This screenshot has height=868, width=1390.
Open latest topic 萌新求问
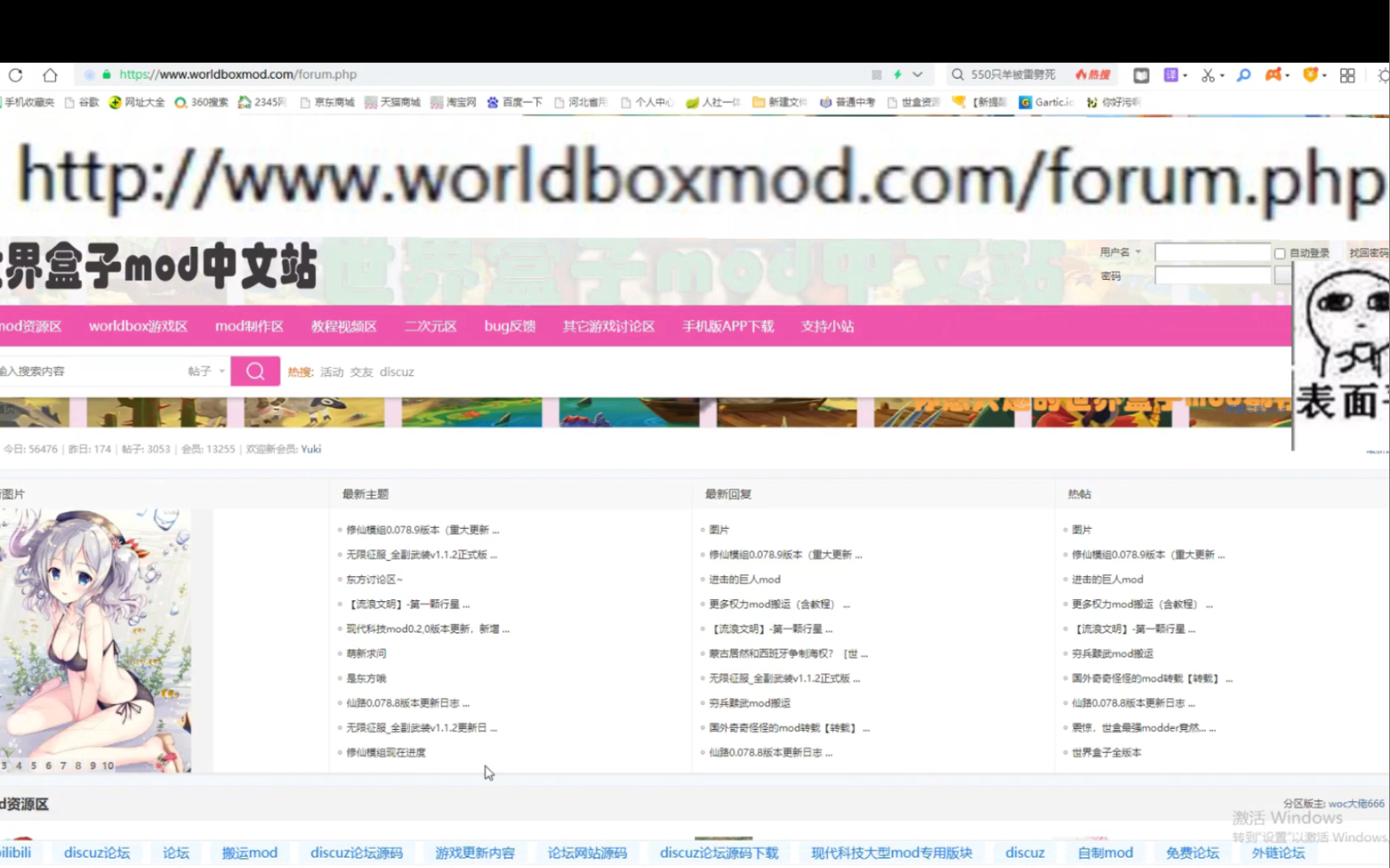366,653
